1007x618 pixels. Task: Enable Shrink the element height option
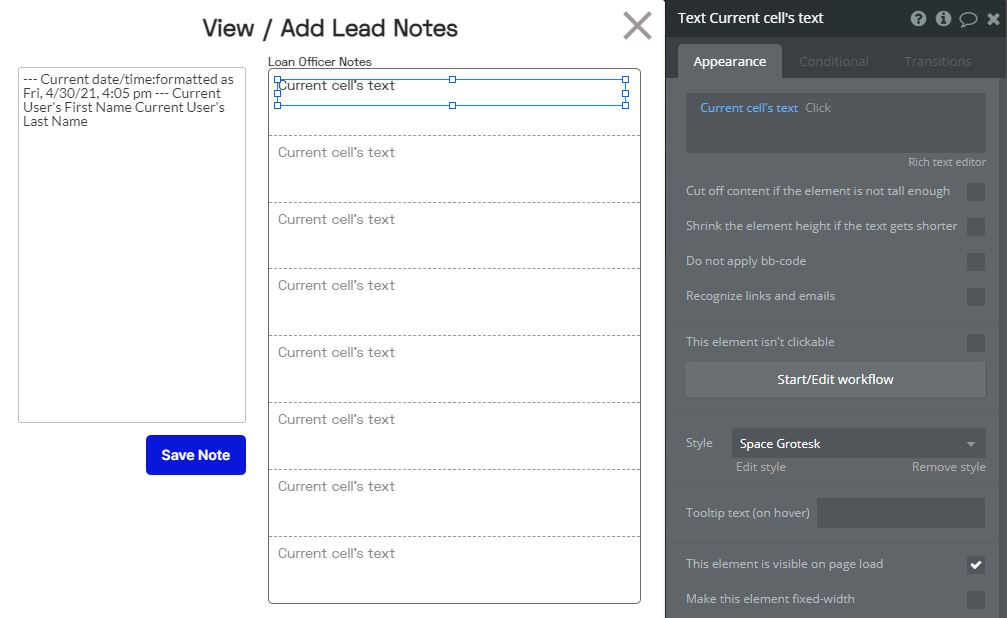(x=976, y=227)
